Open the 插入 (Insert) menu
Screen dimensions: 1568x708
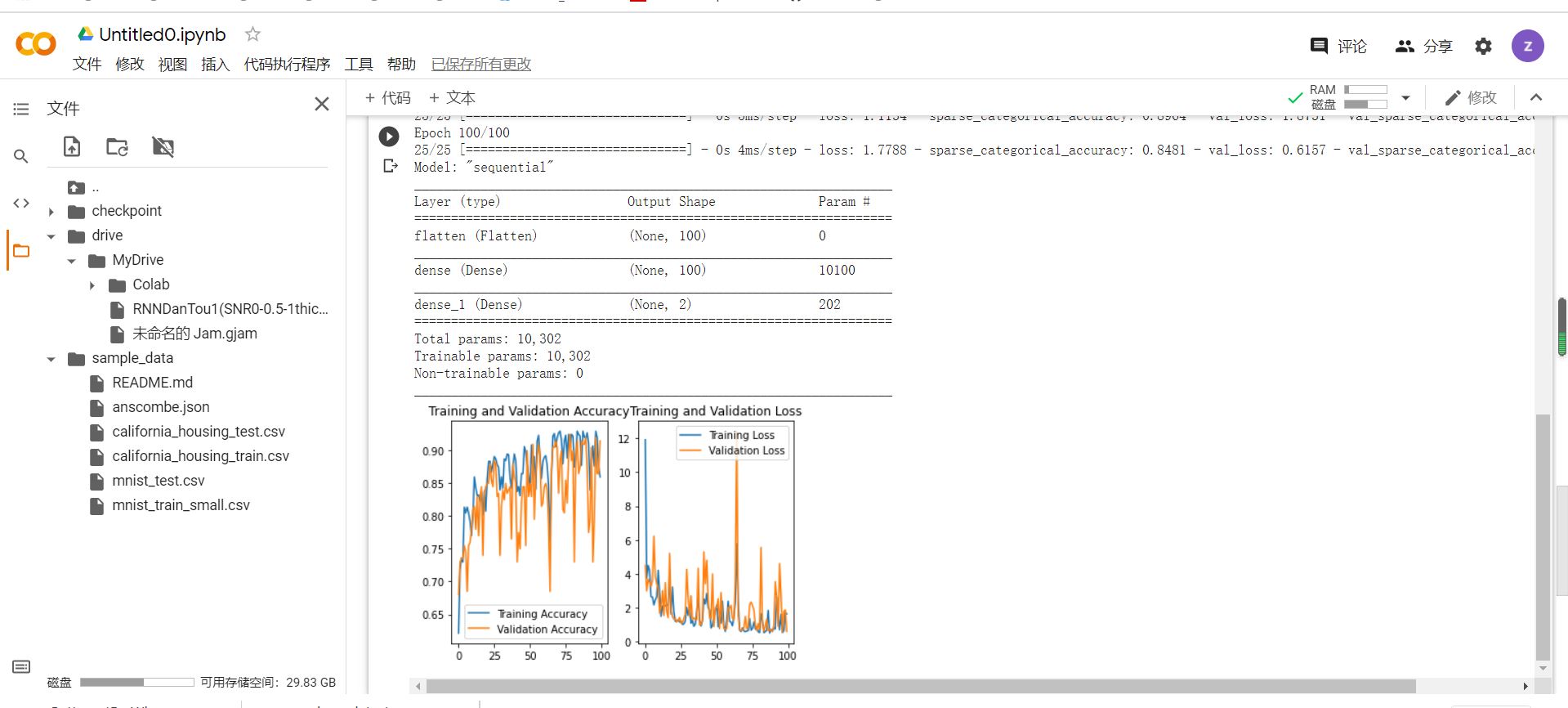pos(215,65)
